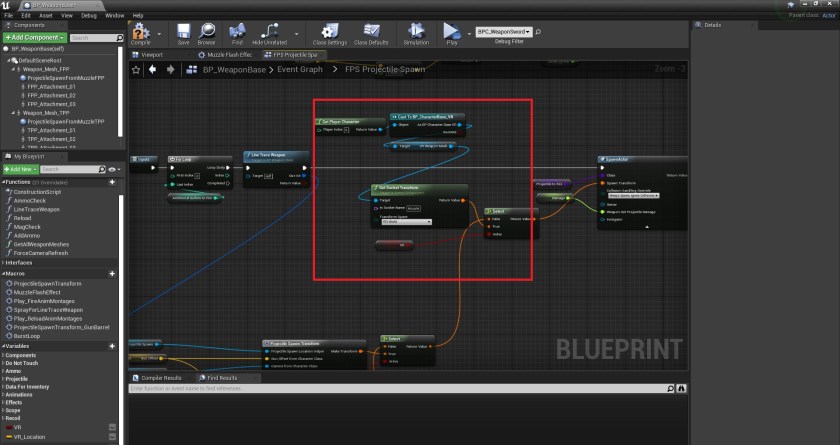Image resolution: width=840 pixels, height=445 pixels.
Task: Bookmark the graph with the star icon
Action: tap(136, 70)
